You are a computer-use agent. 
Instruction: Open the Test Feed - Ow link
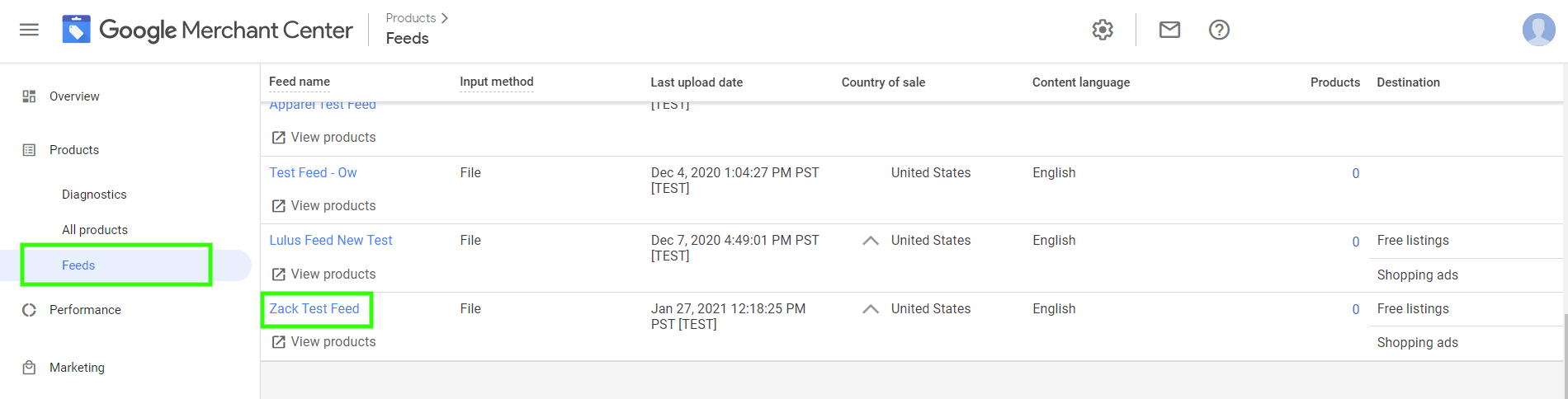313,172
